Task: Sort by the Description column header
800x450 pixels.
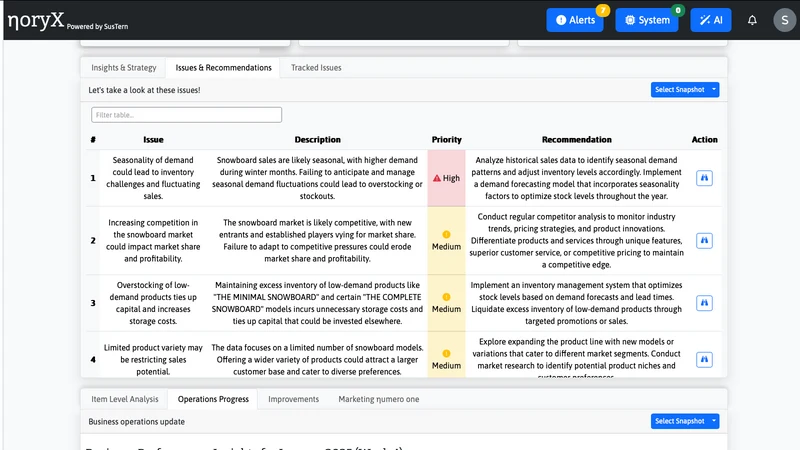Action: 317,140
